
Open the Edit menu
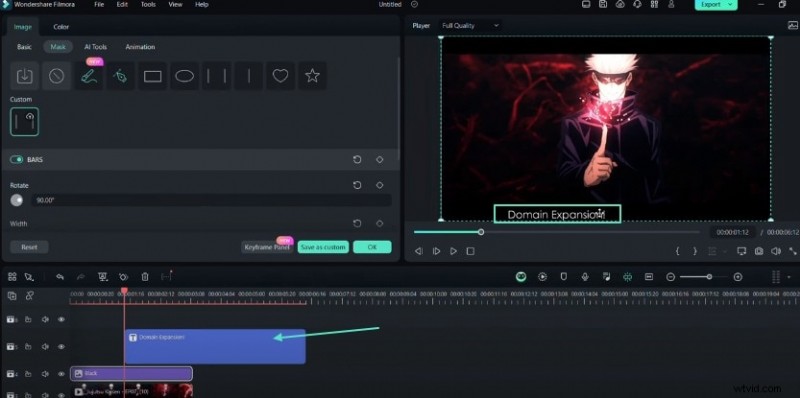click(122, 5)
